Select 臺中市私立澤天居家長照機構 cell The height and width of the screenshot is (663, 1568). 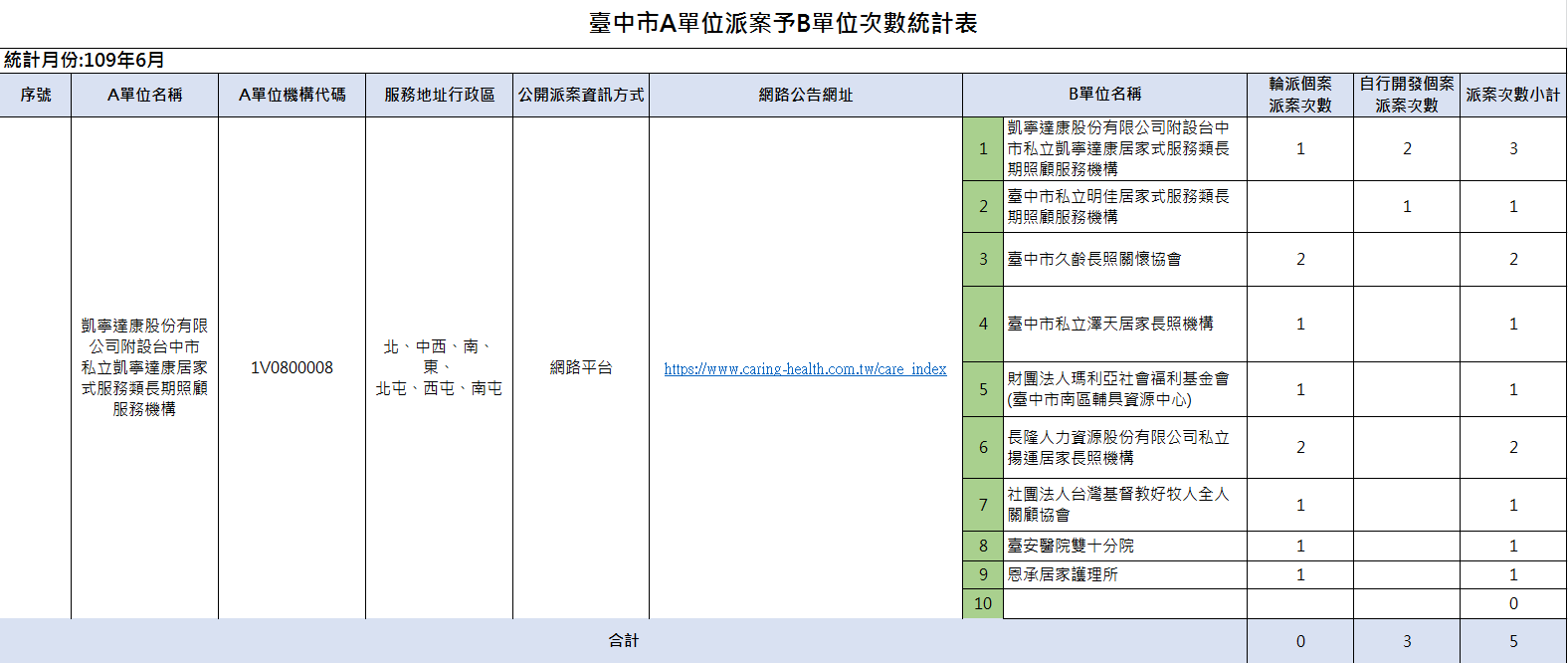pos(1124,324)
